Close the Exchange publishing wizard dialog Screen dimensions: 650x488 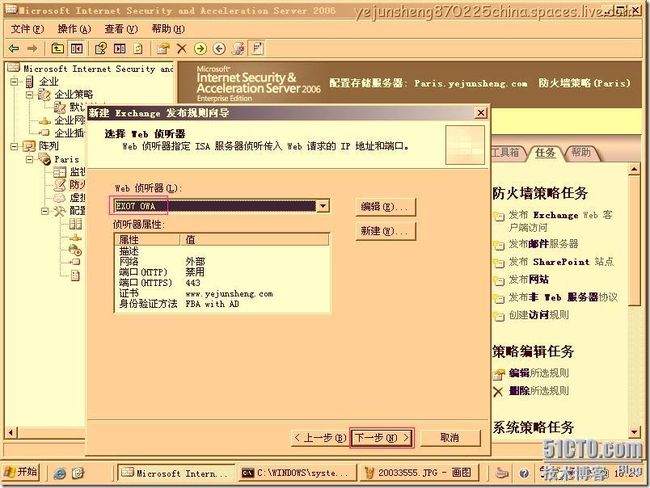[x=480, y=113]
